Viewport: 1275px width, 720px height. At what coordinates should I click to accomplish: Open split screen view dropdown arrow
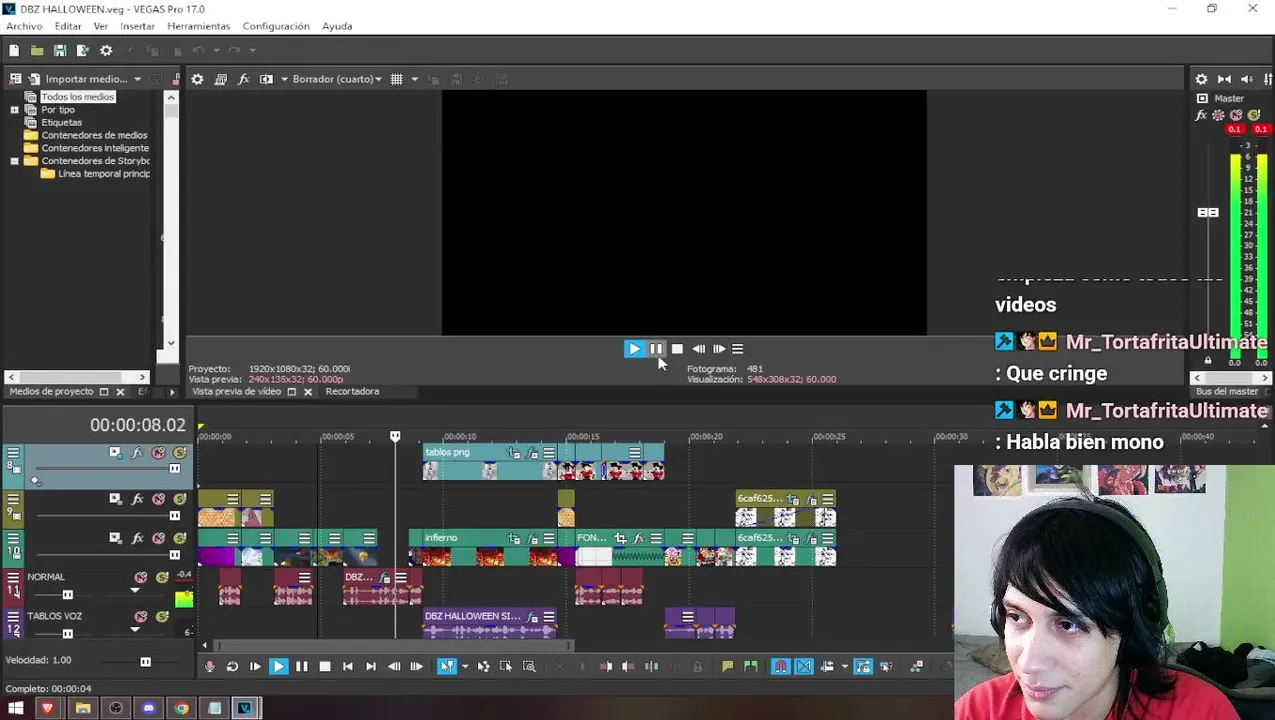pos(284,79)
